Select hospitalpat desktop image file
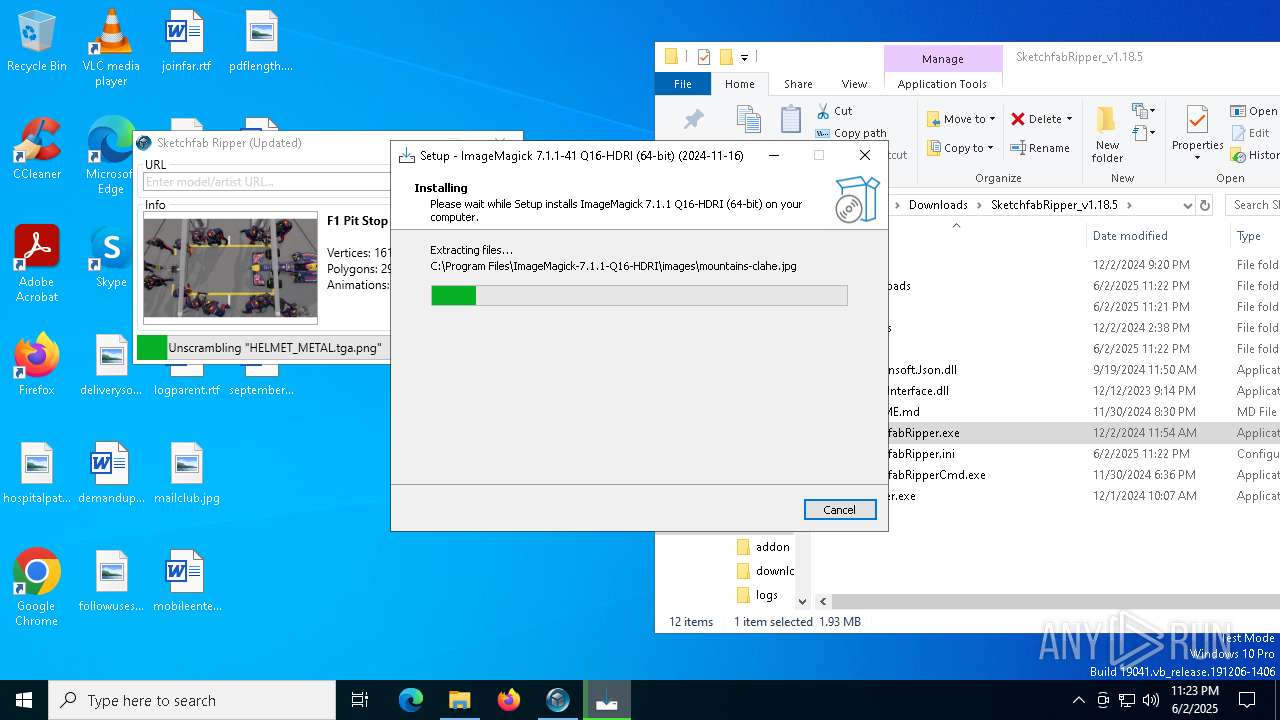This screenshot has width=1280, height=720. pos(36,472)
